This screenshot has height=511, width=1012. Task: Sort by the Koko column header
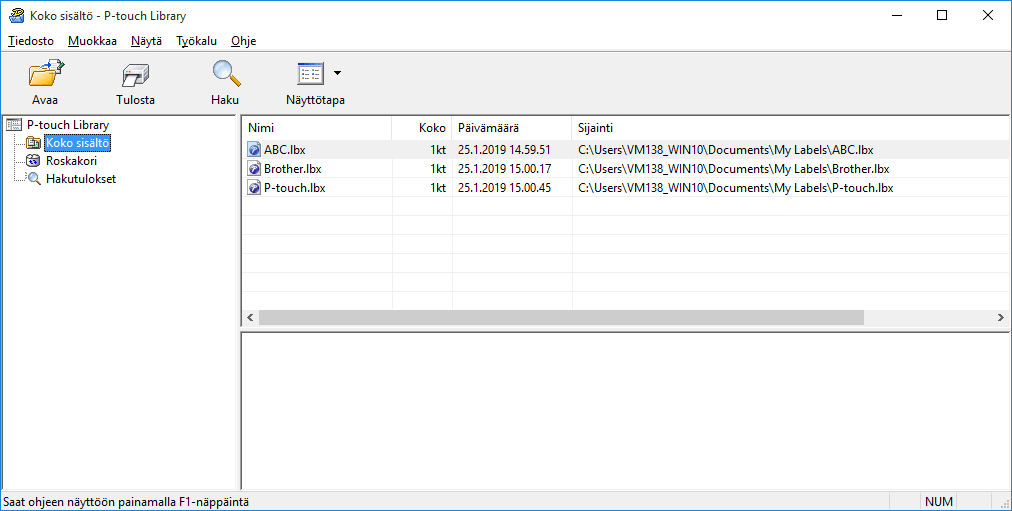[422, 128]
